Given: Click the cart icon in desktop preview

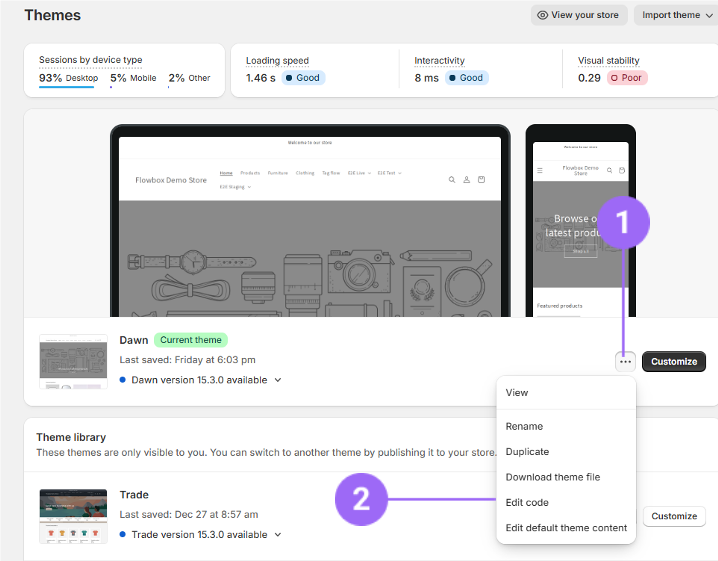Looking at the screenshot, I should click(x=481, y=180).
